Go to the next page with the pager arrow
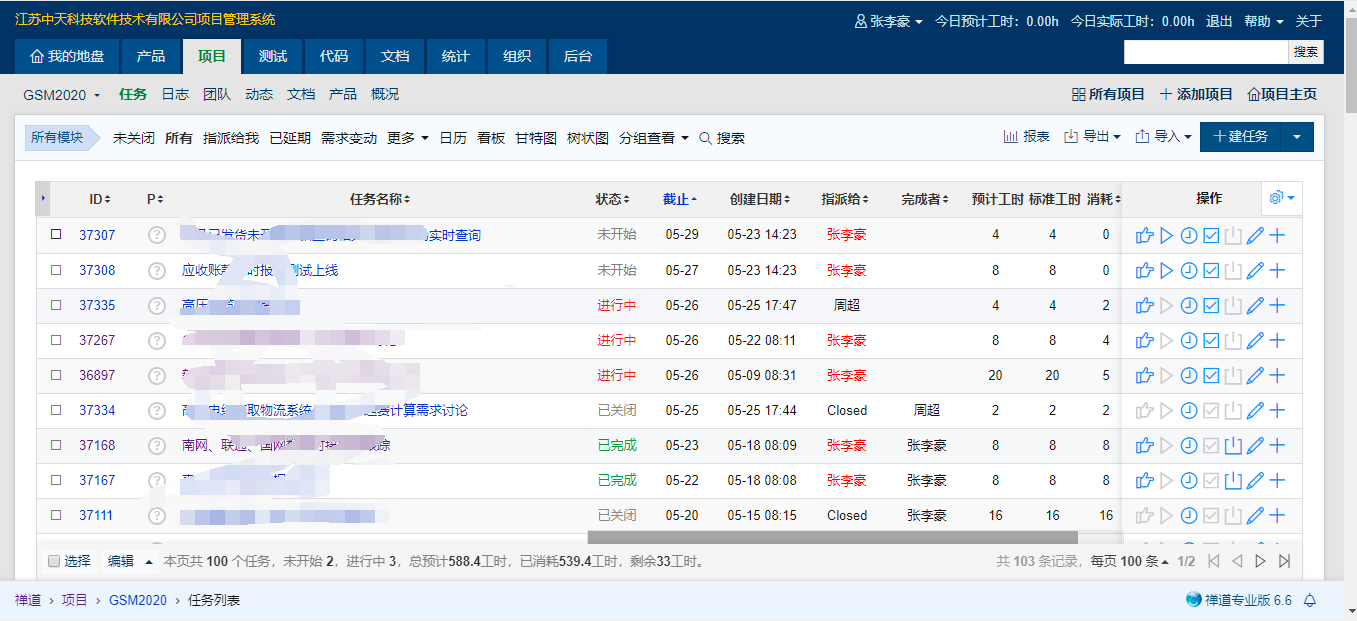1357x621 pixels. 1261,562
